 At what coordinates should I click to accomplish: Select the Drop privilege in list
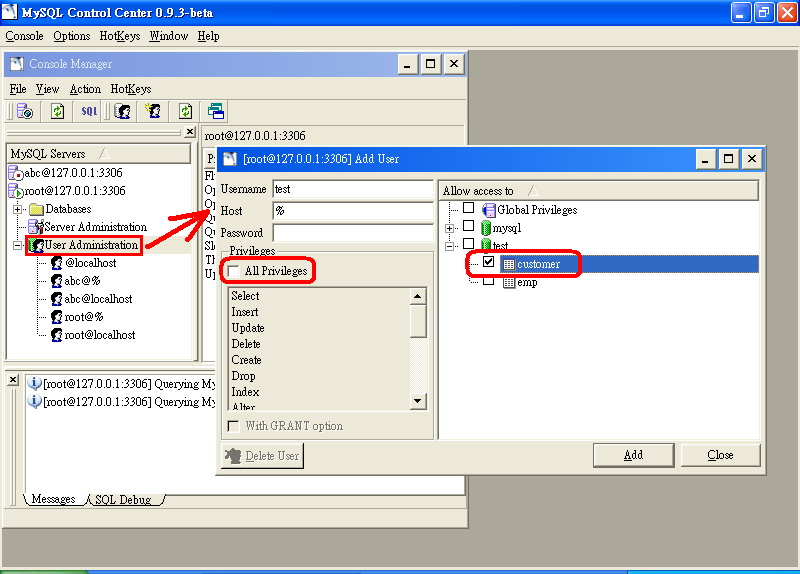[243, 376]
